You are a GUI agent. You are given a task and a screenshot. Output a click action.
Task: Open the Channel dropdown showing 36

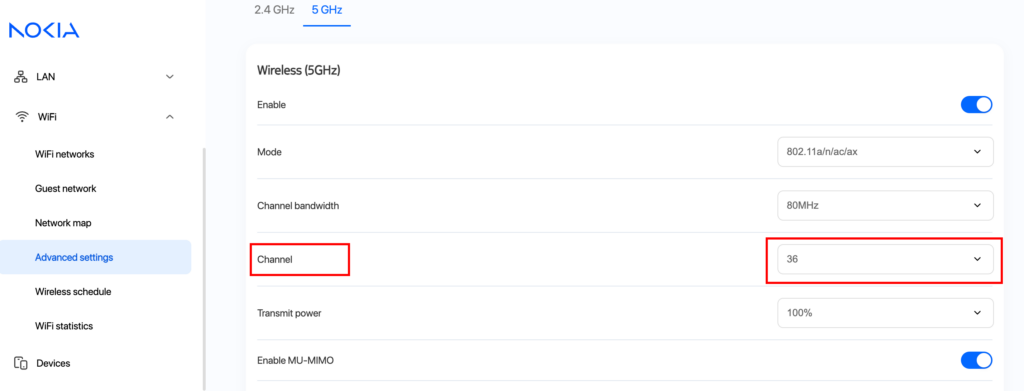coord(886,259)
